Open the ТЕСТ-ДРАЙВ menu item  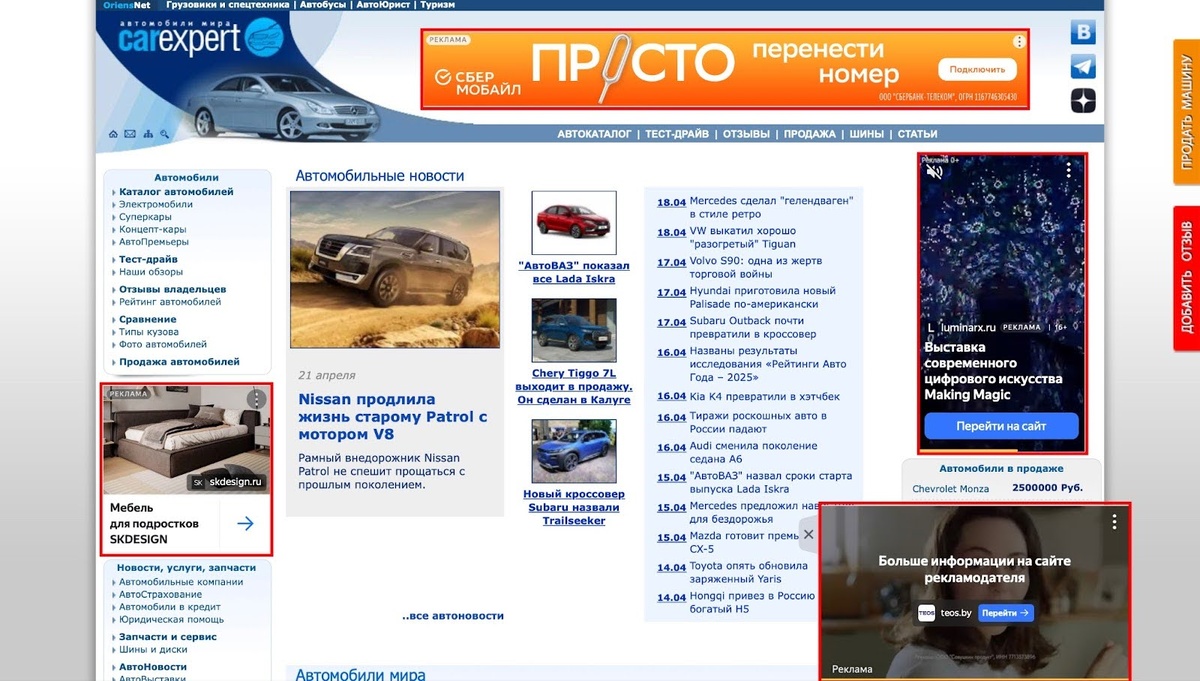(x=677, y=134)
